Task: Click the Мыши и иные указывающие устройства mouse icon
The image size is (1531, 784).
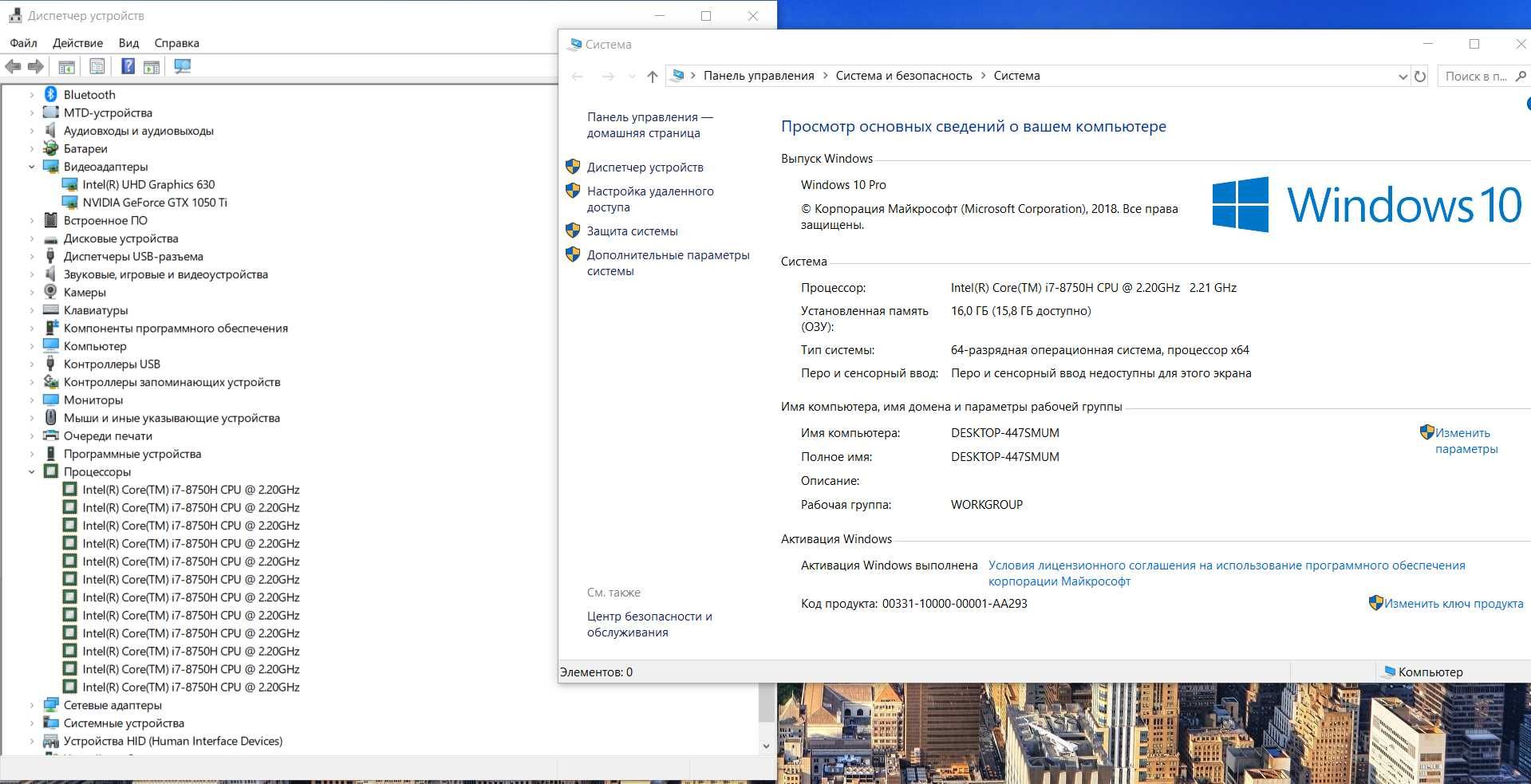Action: tap(51, 418)
